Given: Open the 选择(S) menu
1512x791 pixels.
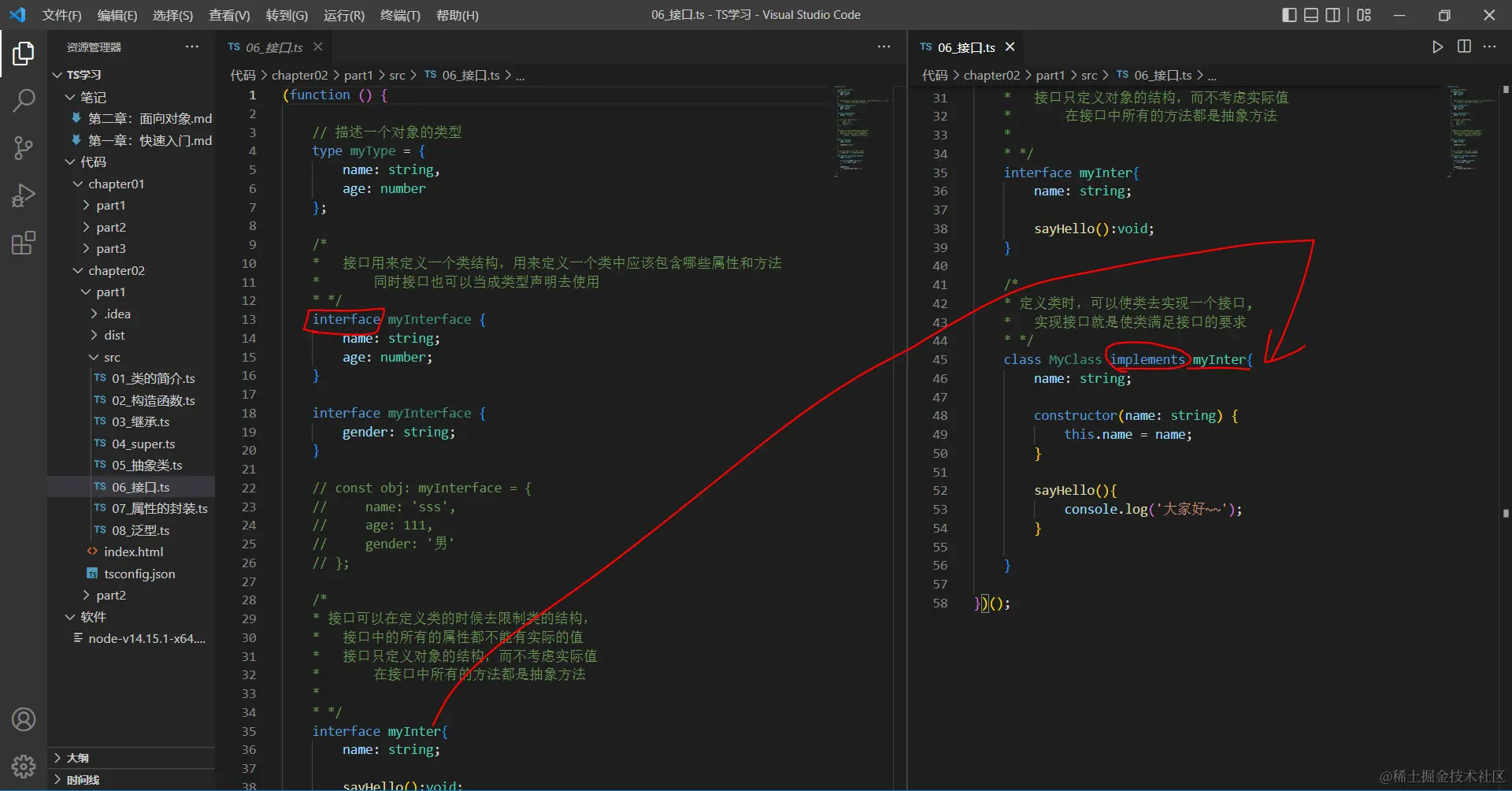Looking at the screenshot, I should [172, 15].
